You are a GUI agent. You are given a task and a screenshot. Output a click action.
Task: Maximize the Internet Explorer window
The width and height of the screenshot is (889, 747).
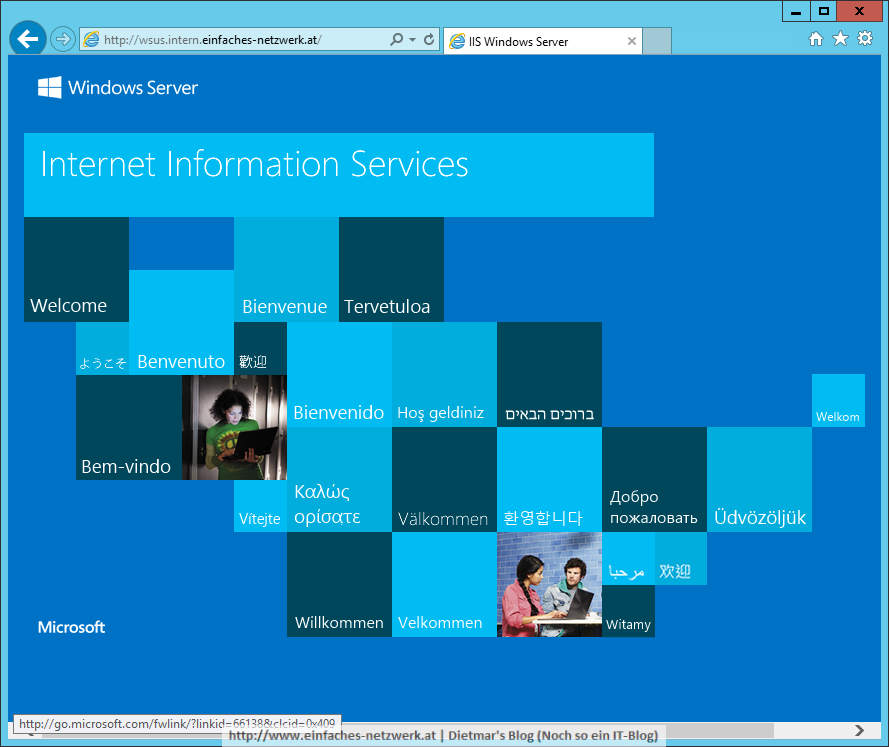[x=824, y=11]
